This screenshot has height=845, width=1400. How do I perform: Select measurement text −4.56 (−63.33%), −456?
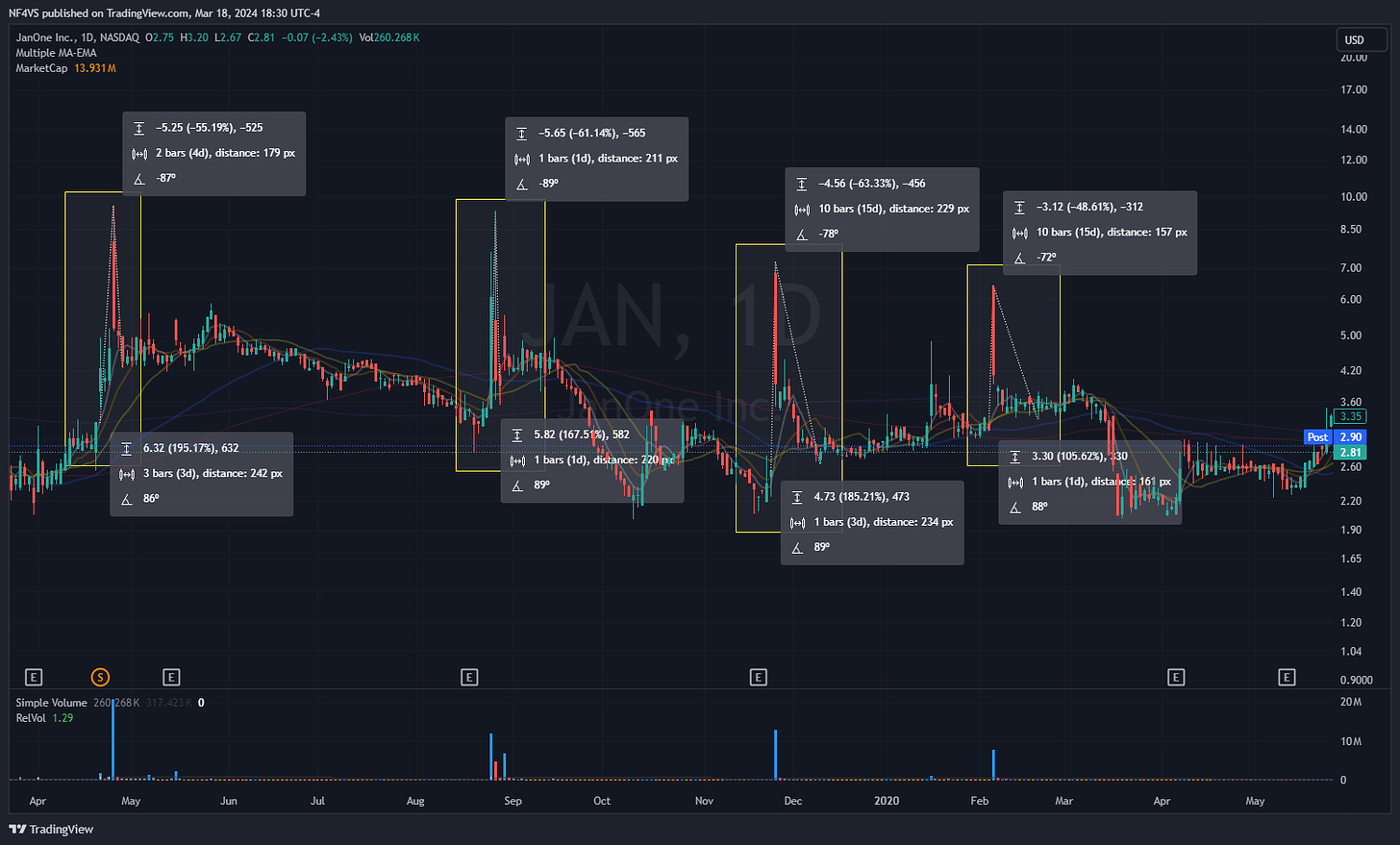click(872, 183)
